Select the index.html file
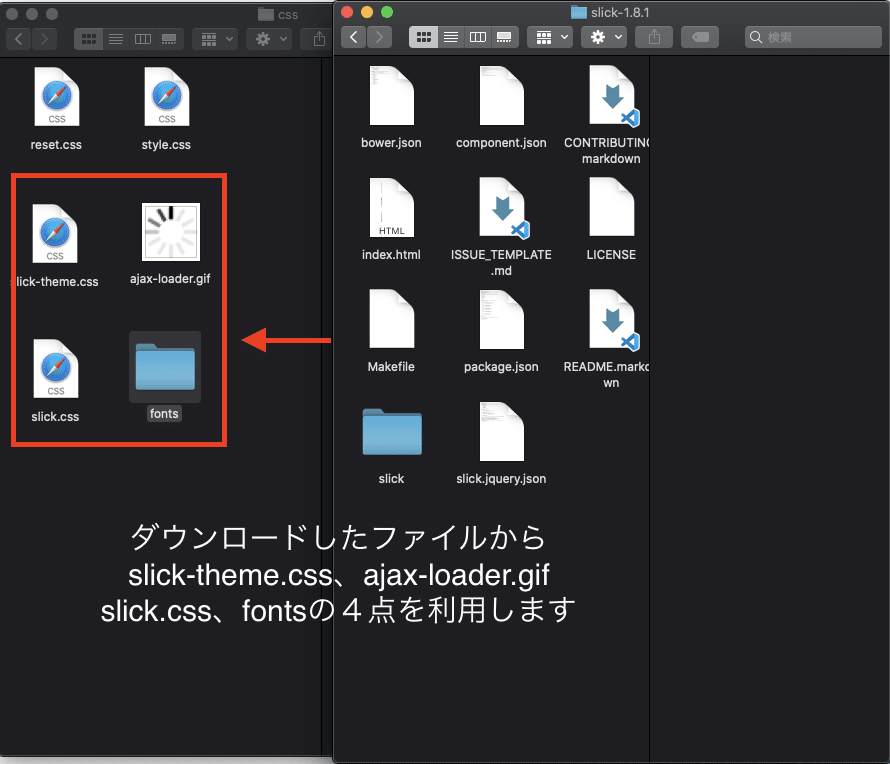Viewport: 890px width, 764px height. (x=391, y=208)
